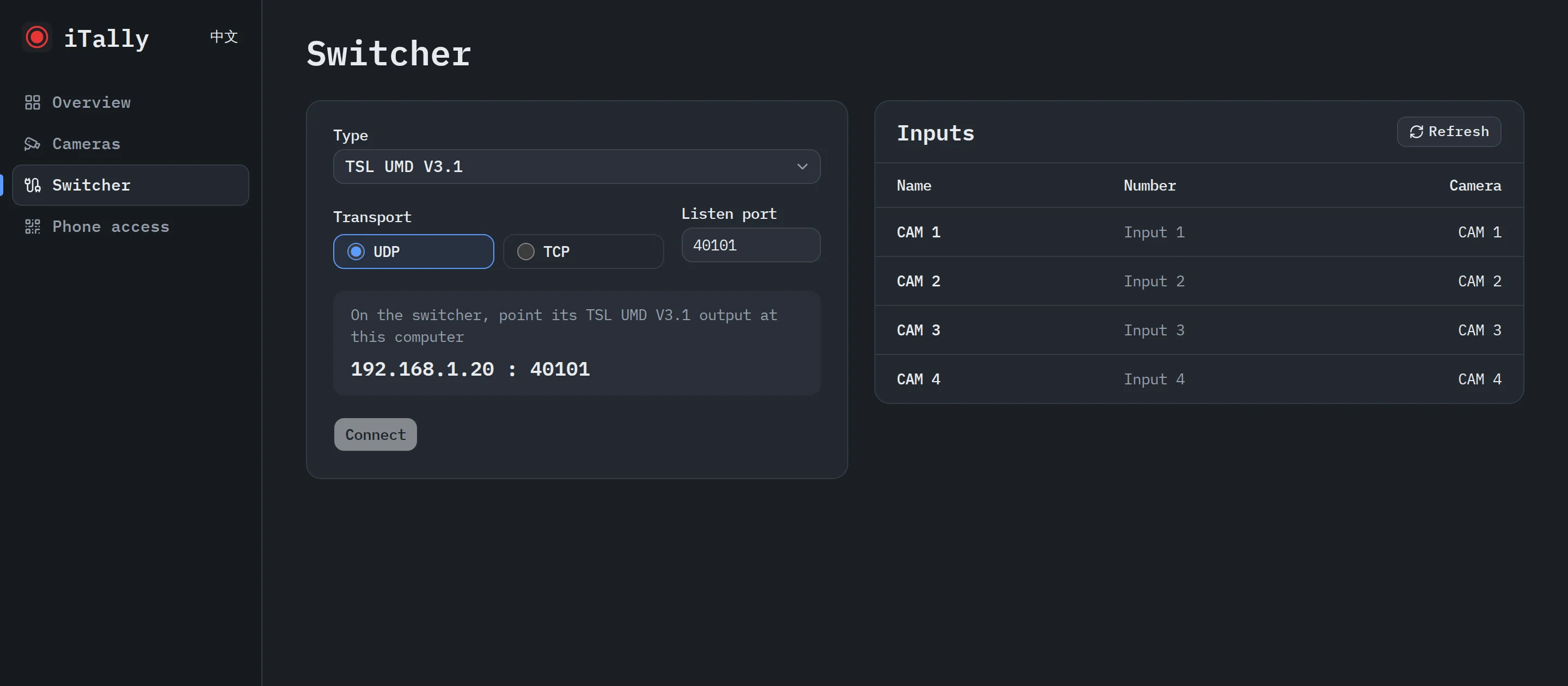Click CAM 1 in the Camera column
The height and width of the screenshot is (686, 1568).
(1479, 232)
